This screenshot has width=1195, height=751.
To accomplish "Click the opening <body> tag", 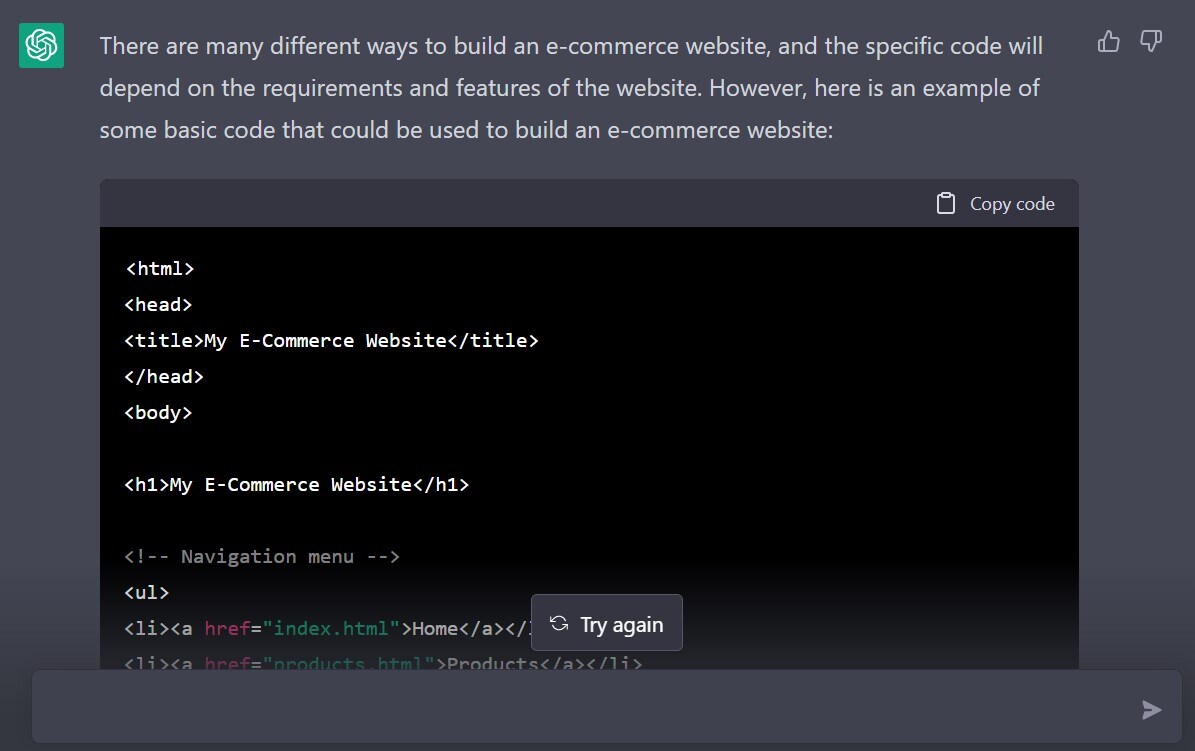I will 158,412.
